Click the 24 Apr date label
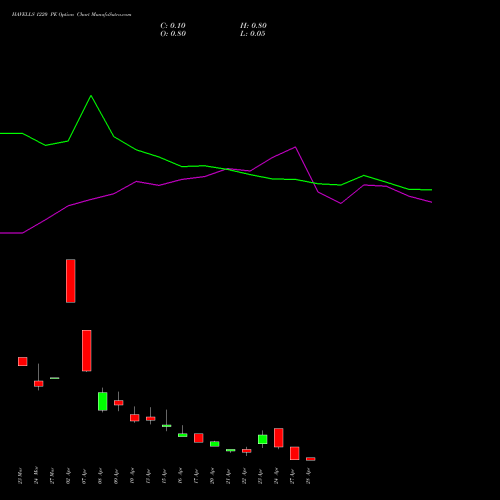Image resolution: width=500 pixels, height=500 pixels. click(276, 476)
